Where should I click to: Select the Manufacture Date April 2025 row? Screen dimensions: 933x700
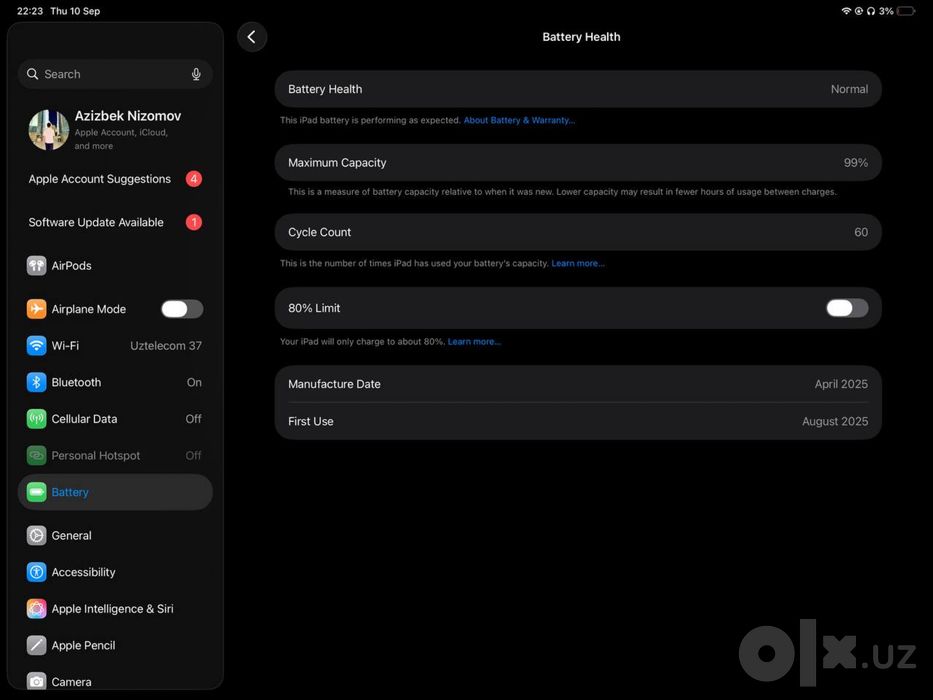coord(578,384)
